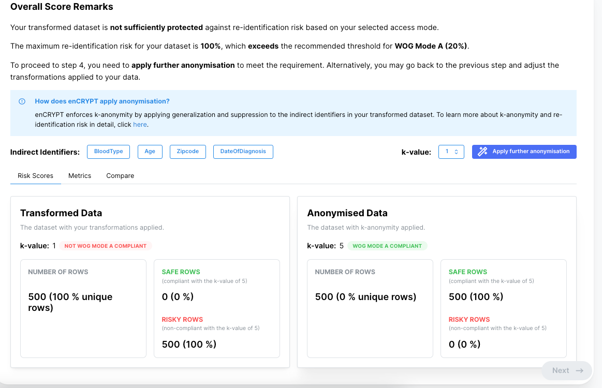Open the 'here' k-anonymity link
Screen dimensions: 602x388
point(140,125)
